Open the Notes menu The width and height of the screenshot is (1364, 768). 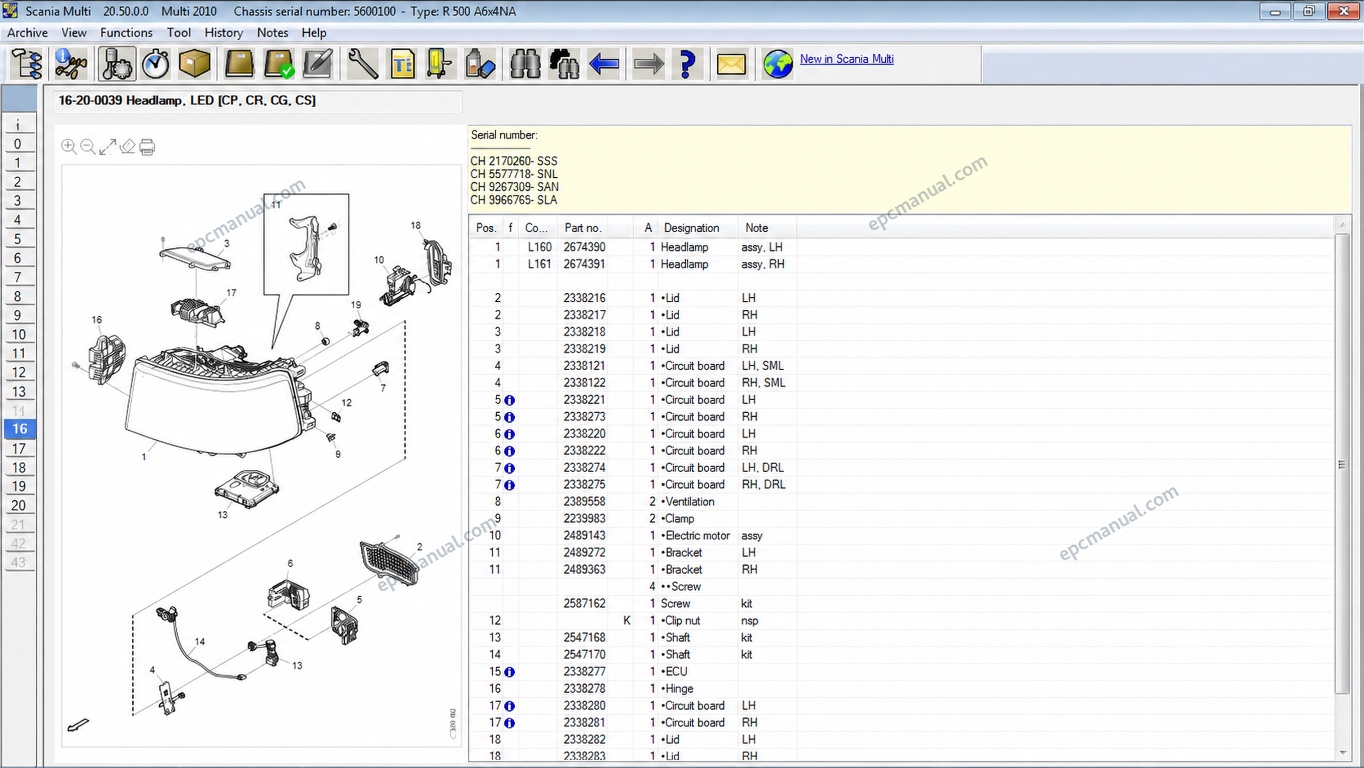(272, 33)
